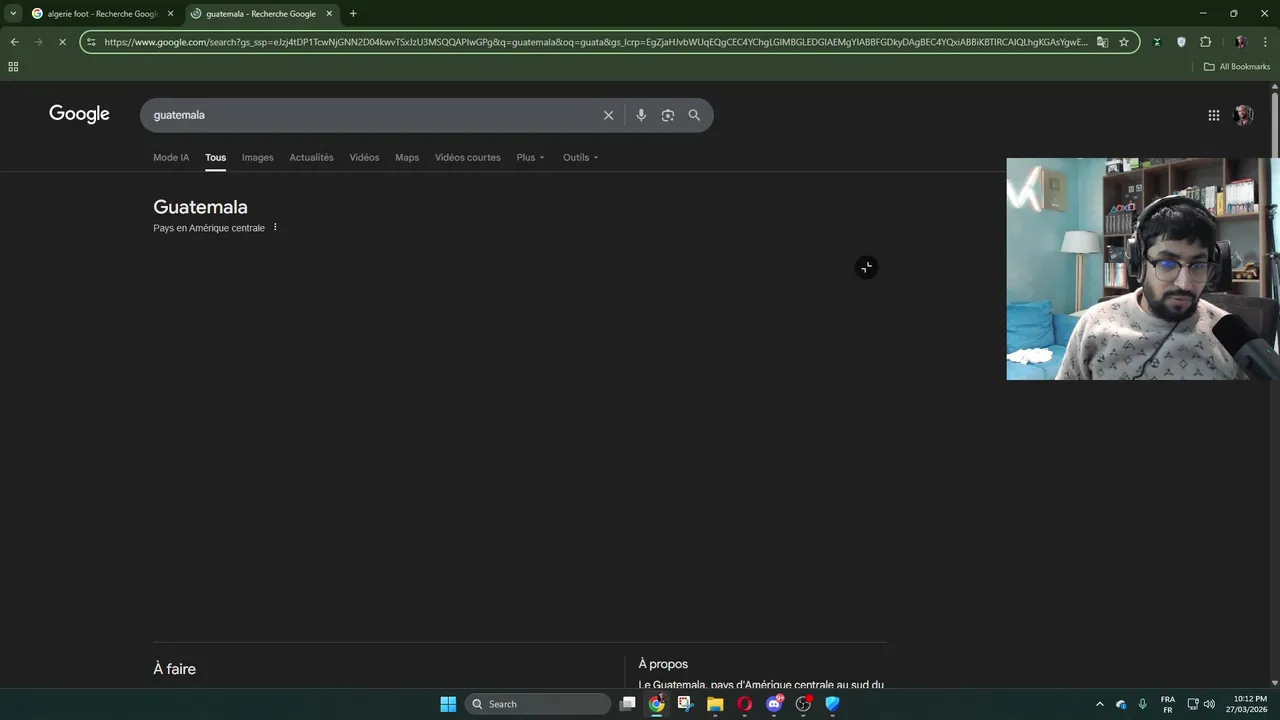Click the Google logo
1280x720 pixels.
(x=79, y=114)
